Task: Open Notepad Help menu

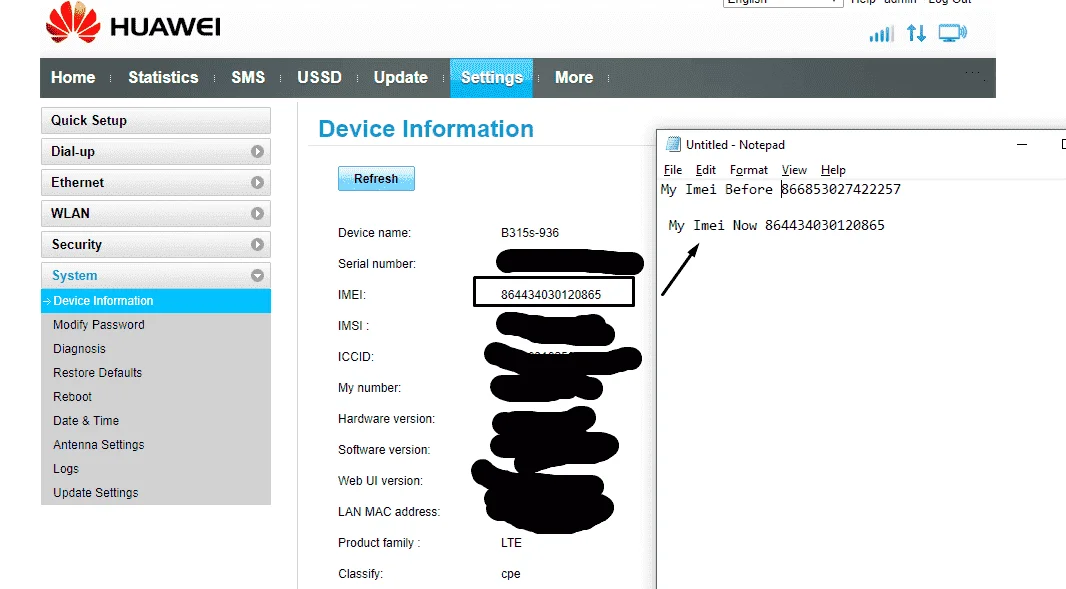Action: [x=833, y=170]
